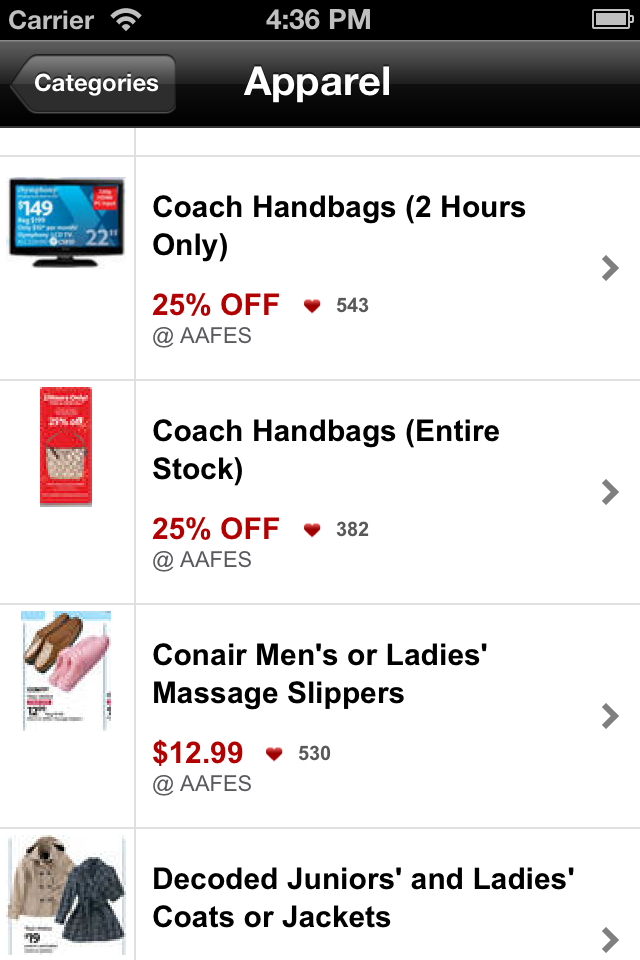The width and height of the screenshot is (640, 960).
Task: Open the chevron for Coach Handbags (2 Hours Only)
Action: [610, 268]
